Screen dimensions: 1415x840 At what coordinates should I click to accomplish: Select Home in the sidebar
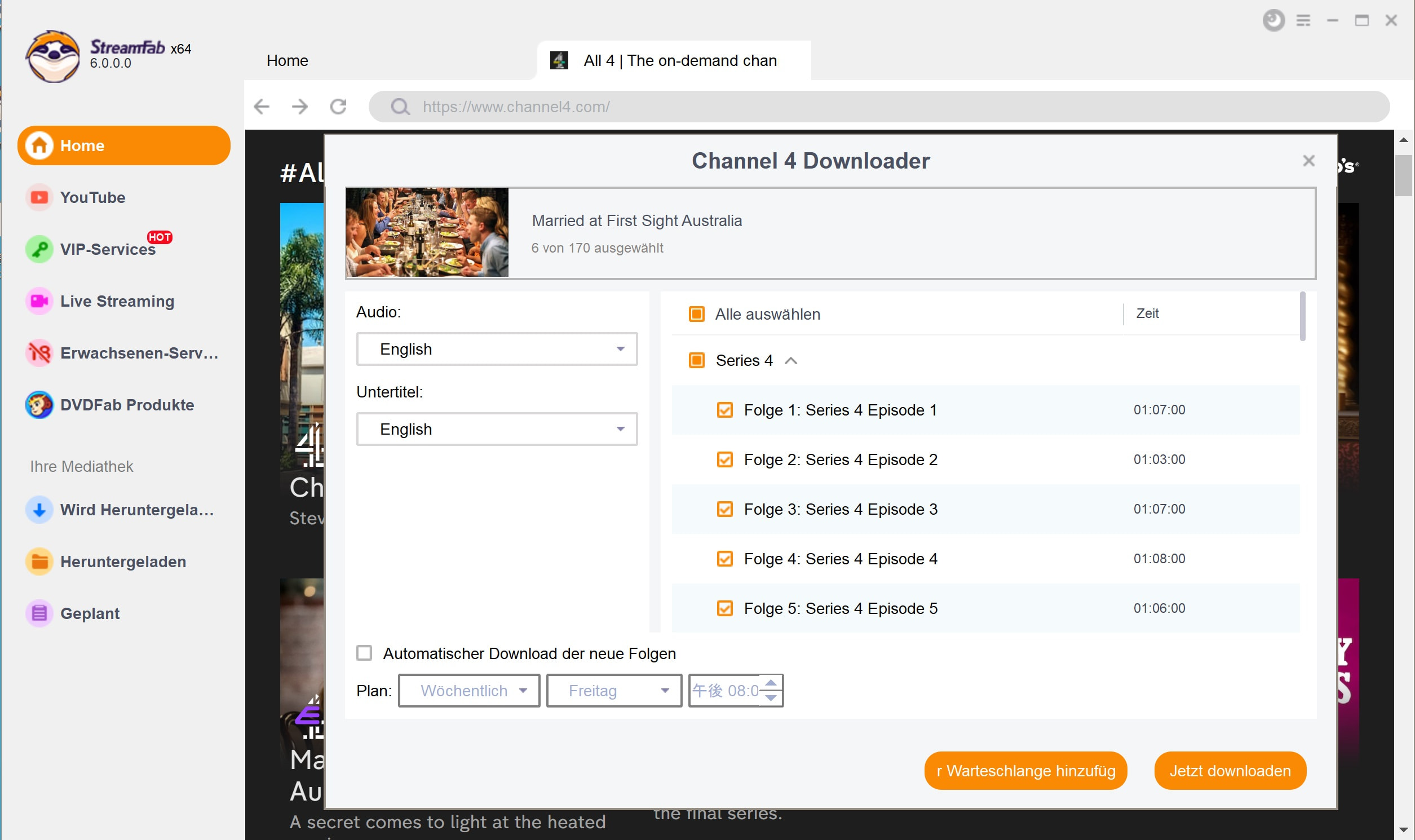coord(124,145)
